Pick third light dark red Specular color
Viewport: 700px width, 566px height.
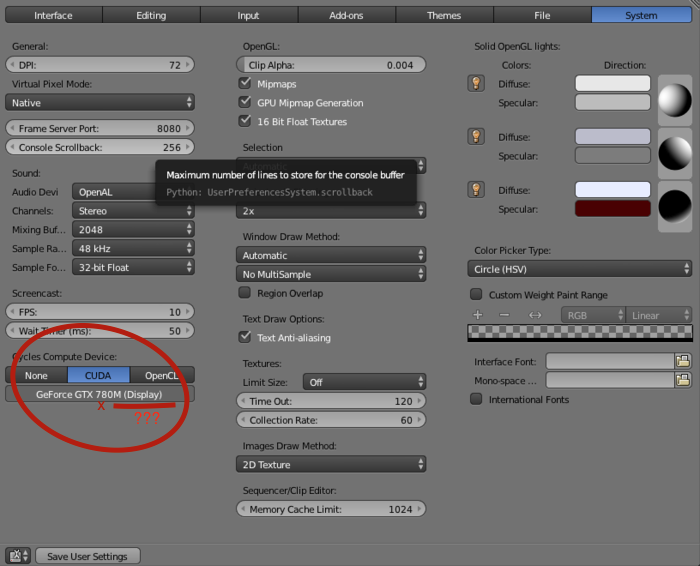tap(612, 208)
